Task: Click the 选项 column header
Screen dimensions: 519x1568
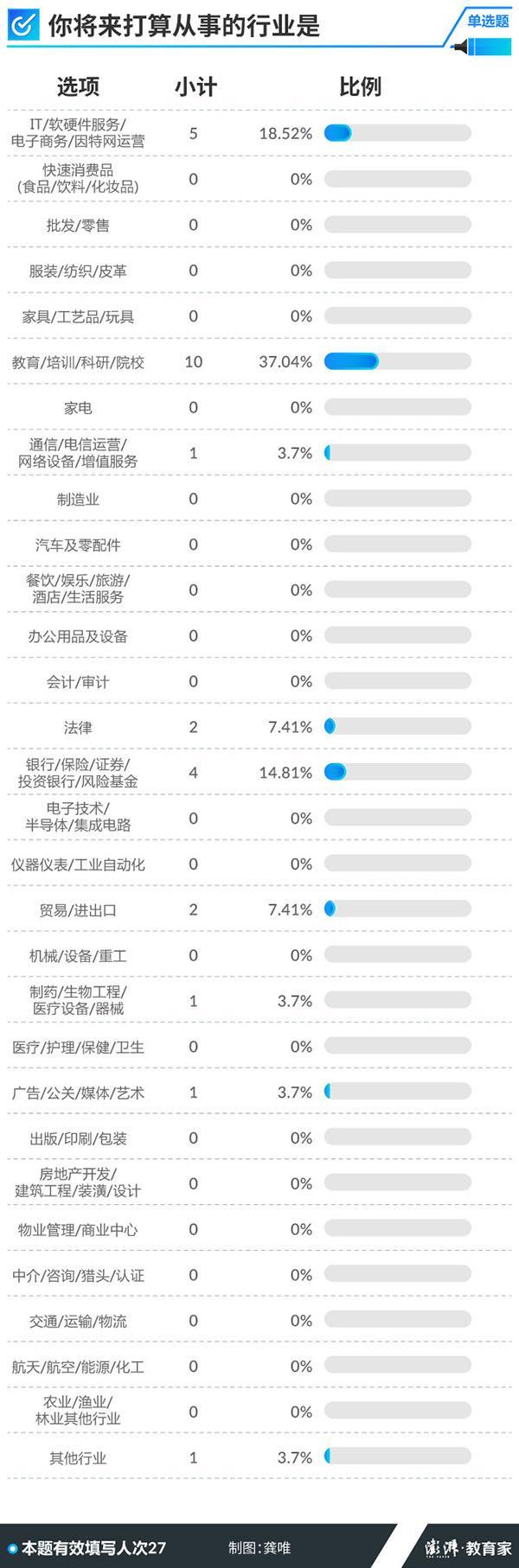Action: tap(78, 86)
